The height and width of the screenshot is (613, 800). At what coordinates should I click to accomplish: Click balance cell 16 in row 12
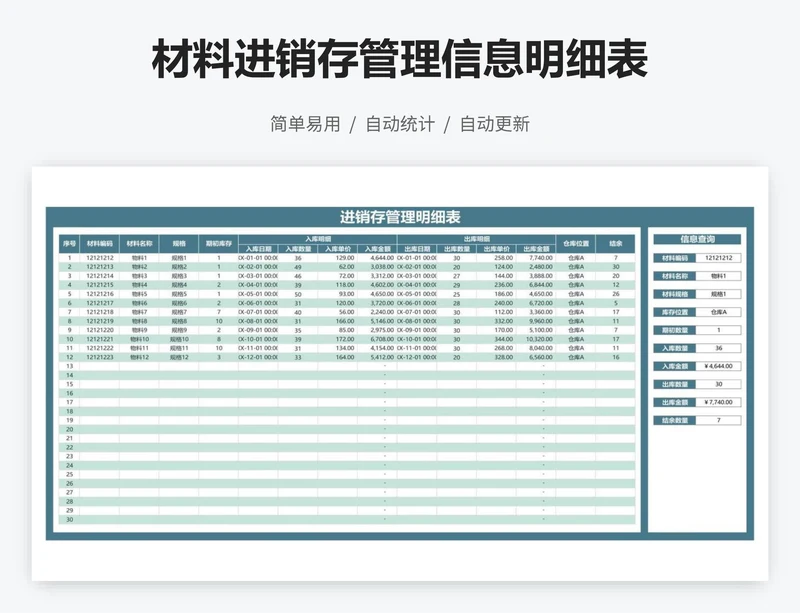pos(615,357)
